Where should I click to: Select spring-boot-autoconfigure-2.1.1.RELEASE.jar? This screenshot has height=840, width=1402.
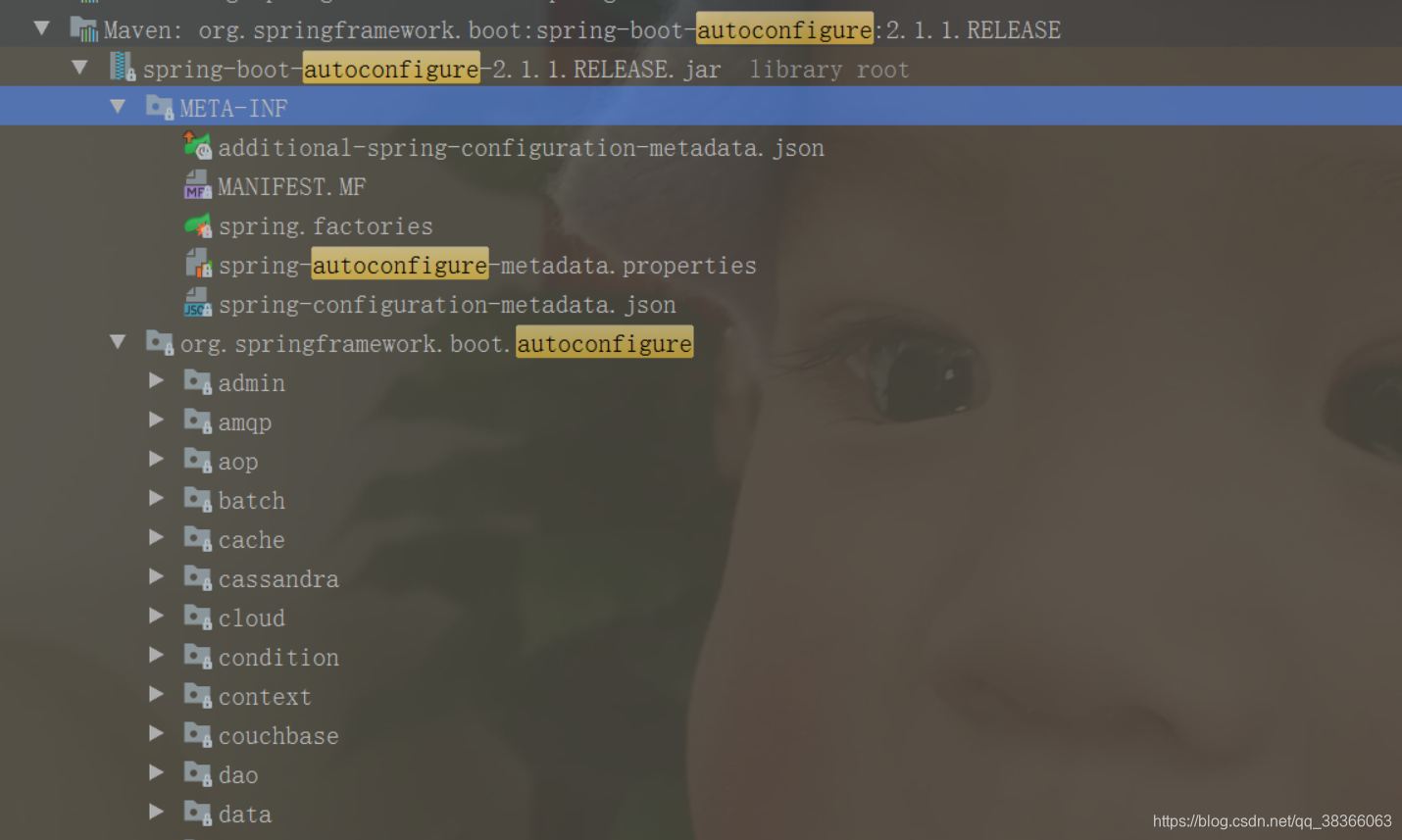[x=432, y=70]
